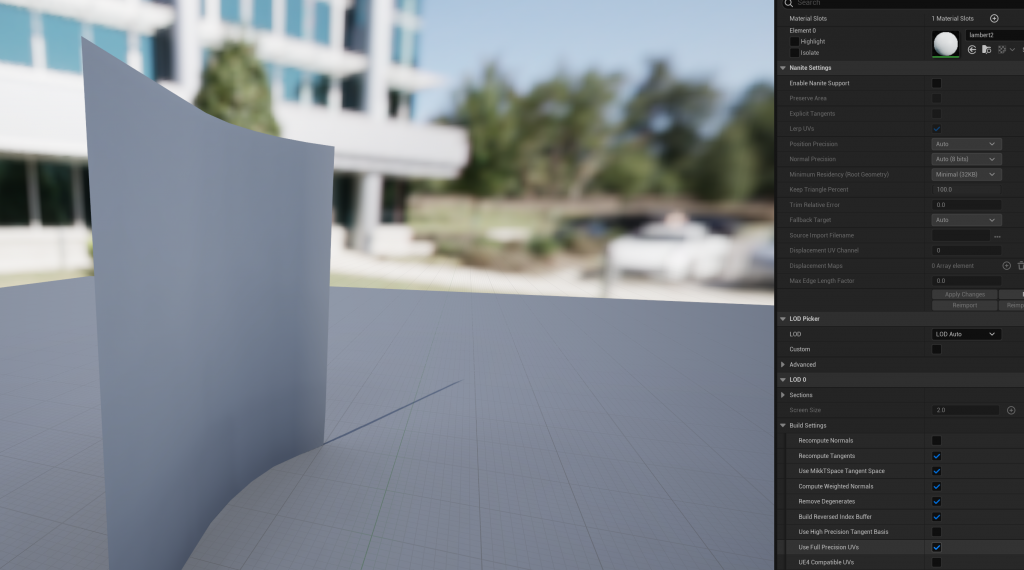1024x570 pixels.
Task: Click '0 Array element' text
Action: (x=952, y=266)
